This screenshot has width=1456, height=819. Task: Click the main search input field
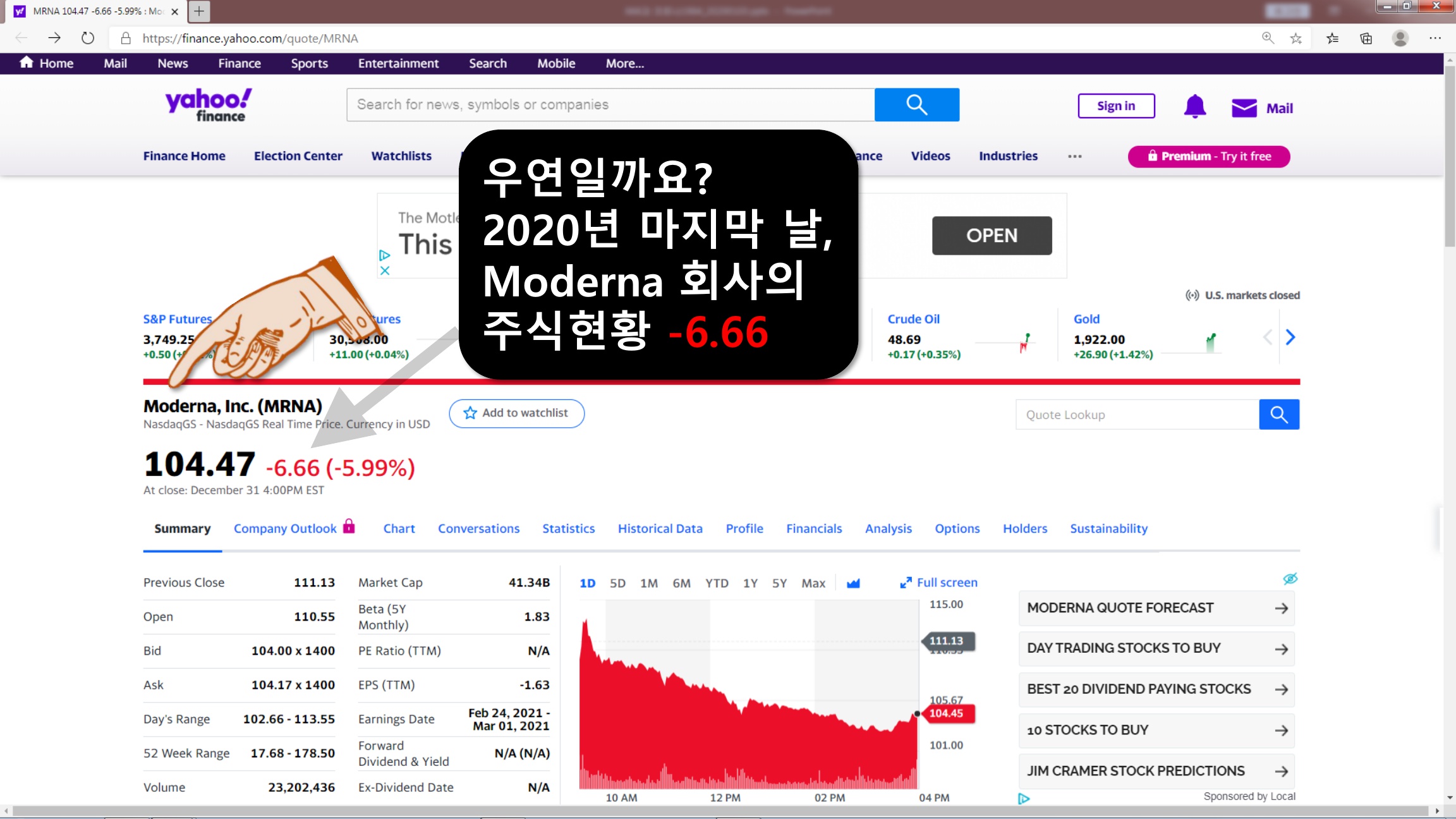[610, 105]
